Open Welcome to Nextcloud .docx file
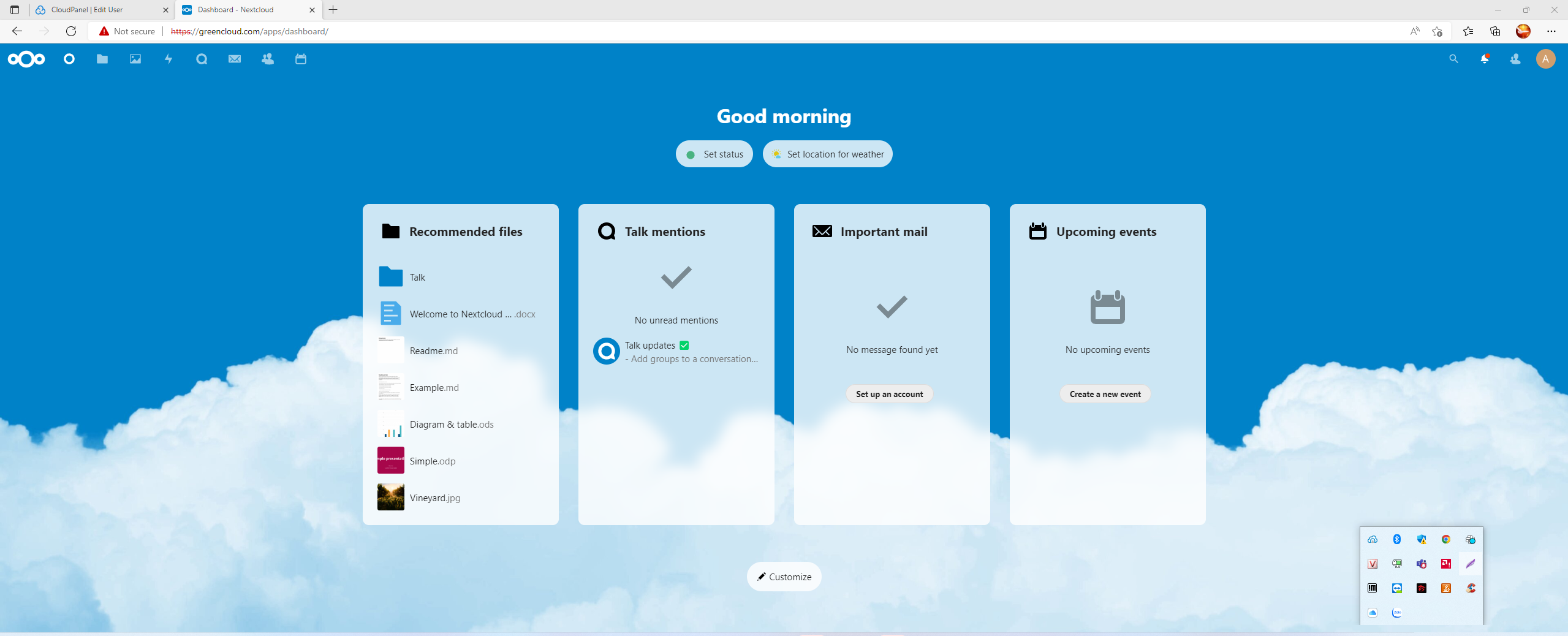Screen dimensions: 1568x636 point(461,314)
